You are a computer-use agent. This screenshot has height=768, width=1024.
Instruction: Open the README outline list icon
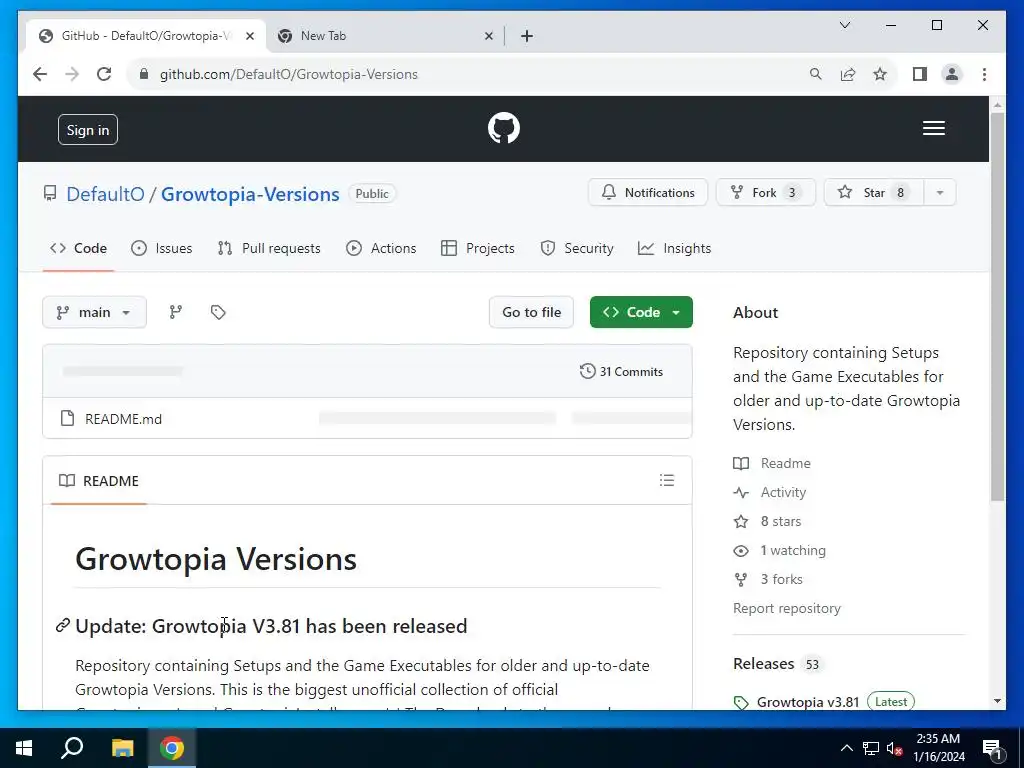pos(667,481)
